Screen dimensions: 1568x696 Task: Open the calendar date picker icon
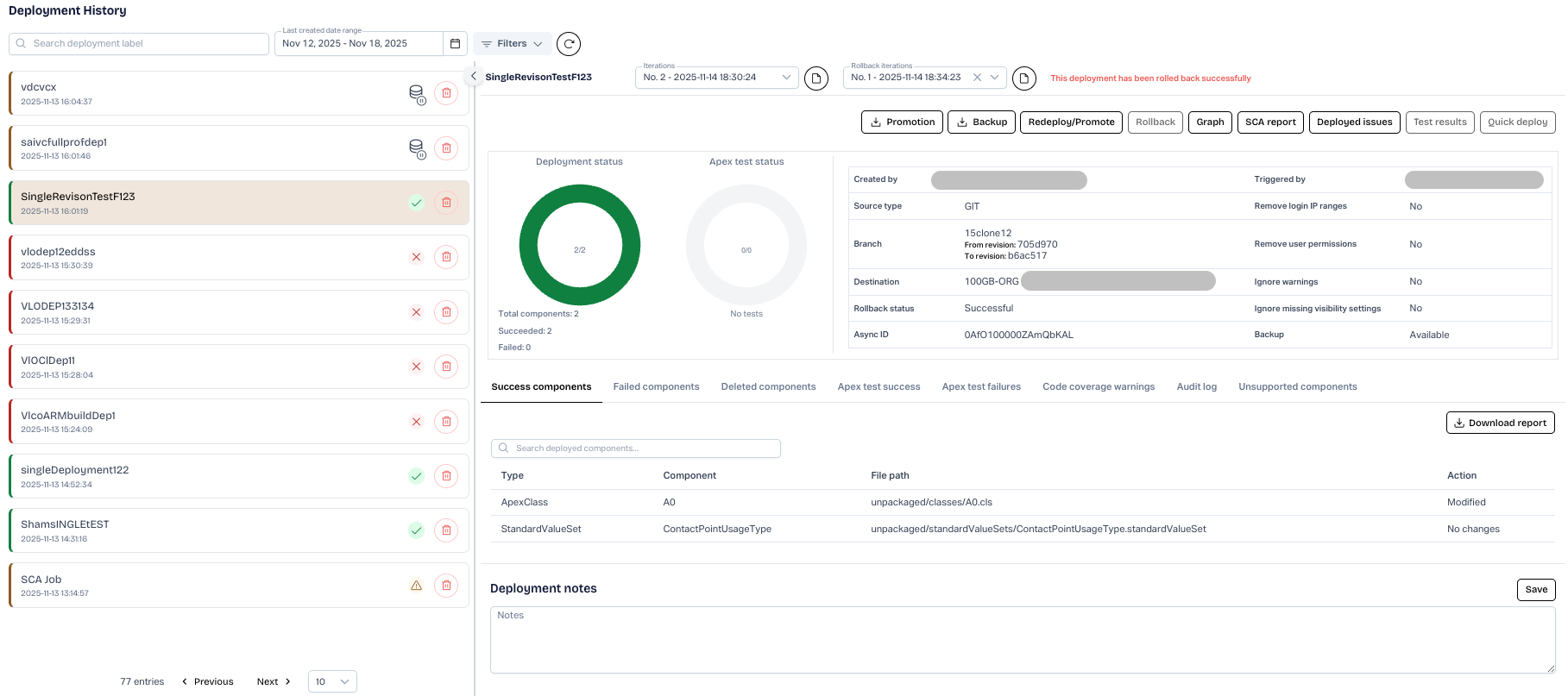point(455,44)
